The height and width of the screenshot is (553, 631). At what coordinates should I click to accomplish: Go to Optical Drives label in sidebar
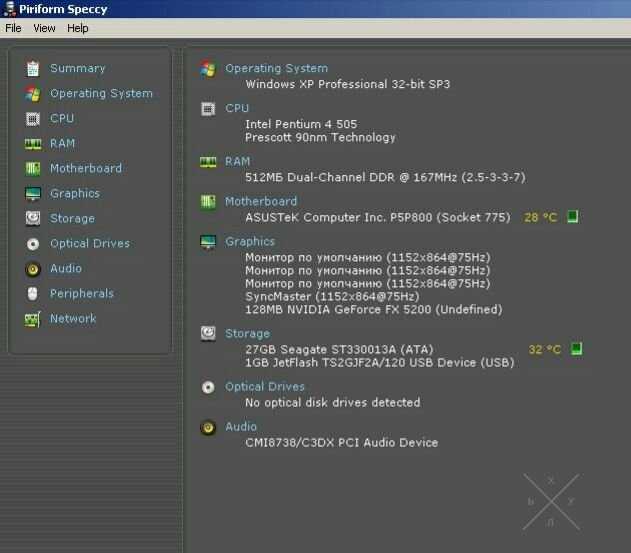90,243
